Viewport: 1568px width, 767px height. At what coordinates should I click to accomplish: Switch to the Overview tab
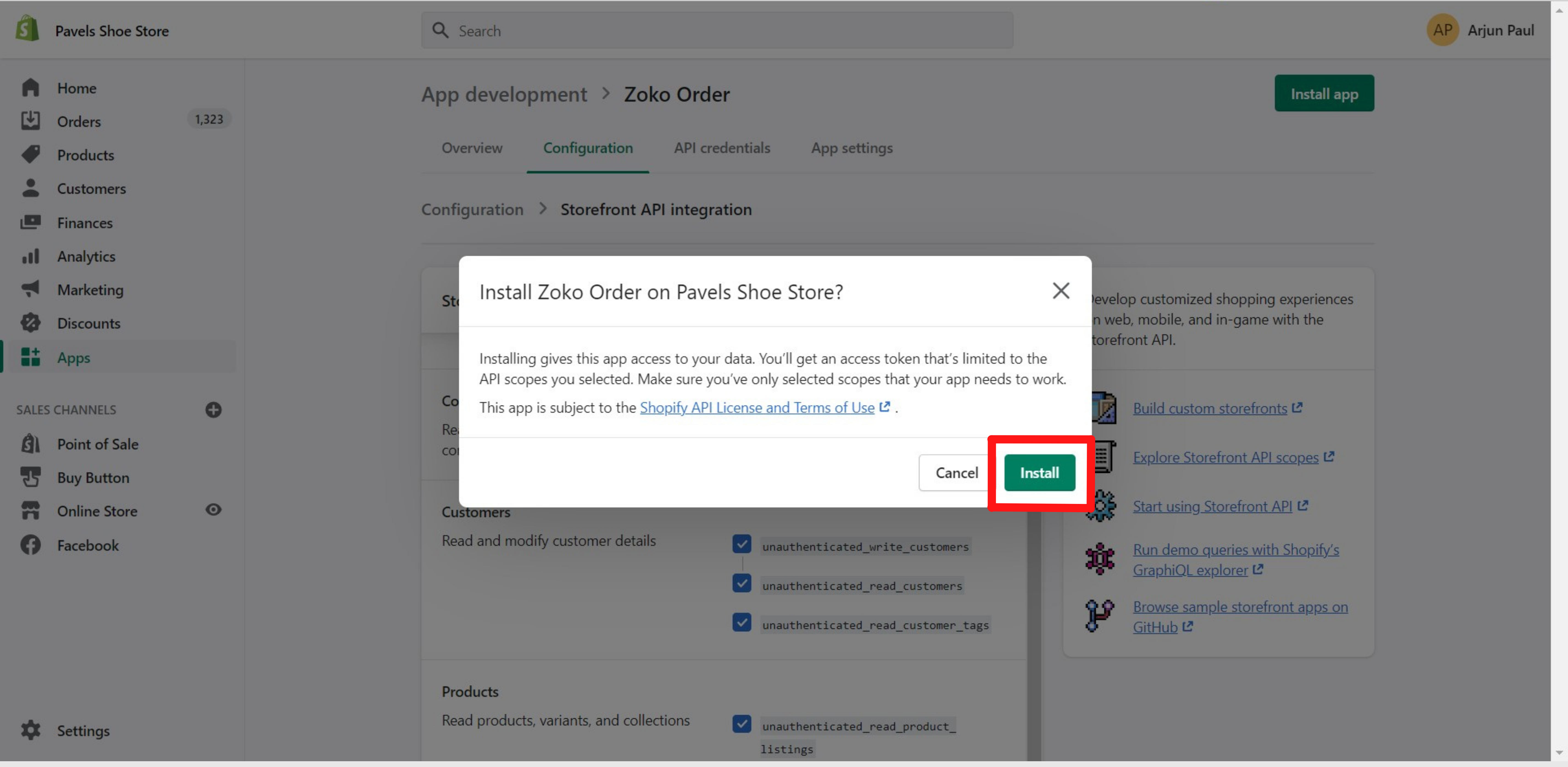(472, 148)
